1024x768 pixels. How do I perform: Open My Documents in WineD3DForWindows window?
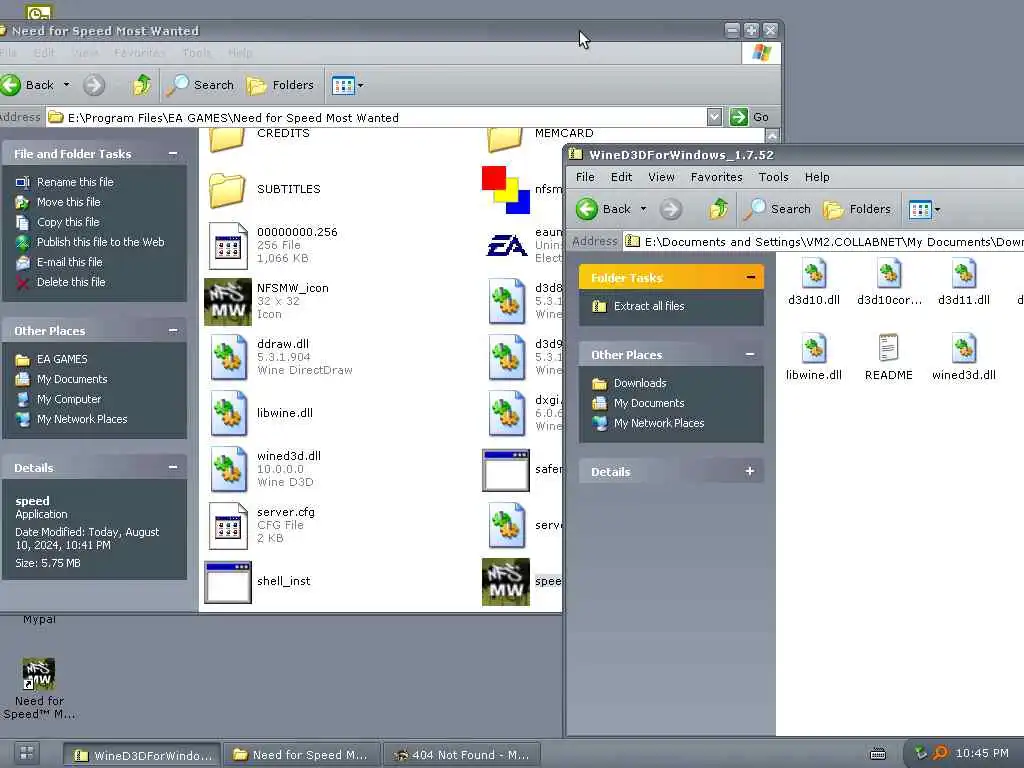tap(648, 404)
